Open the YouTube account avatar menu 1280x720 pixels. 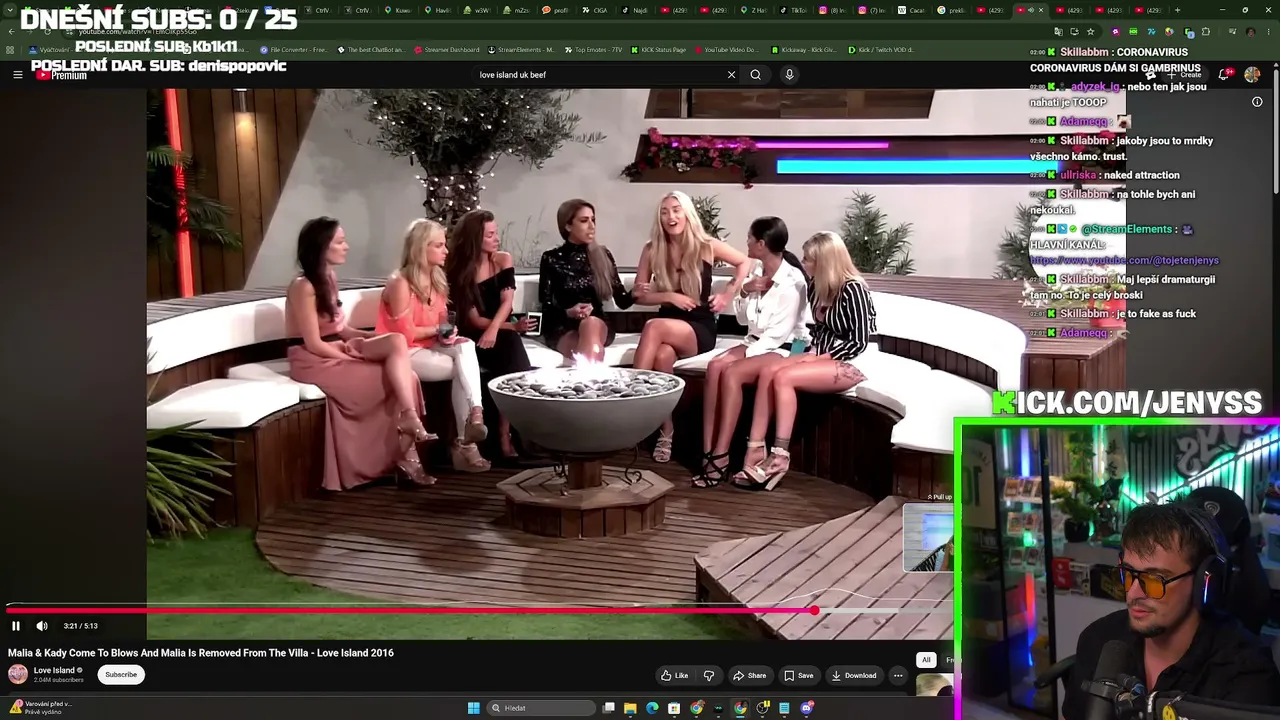click(x=1252, y=74)
